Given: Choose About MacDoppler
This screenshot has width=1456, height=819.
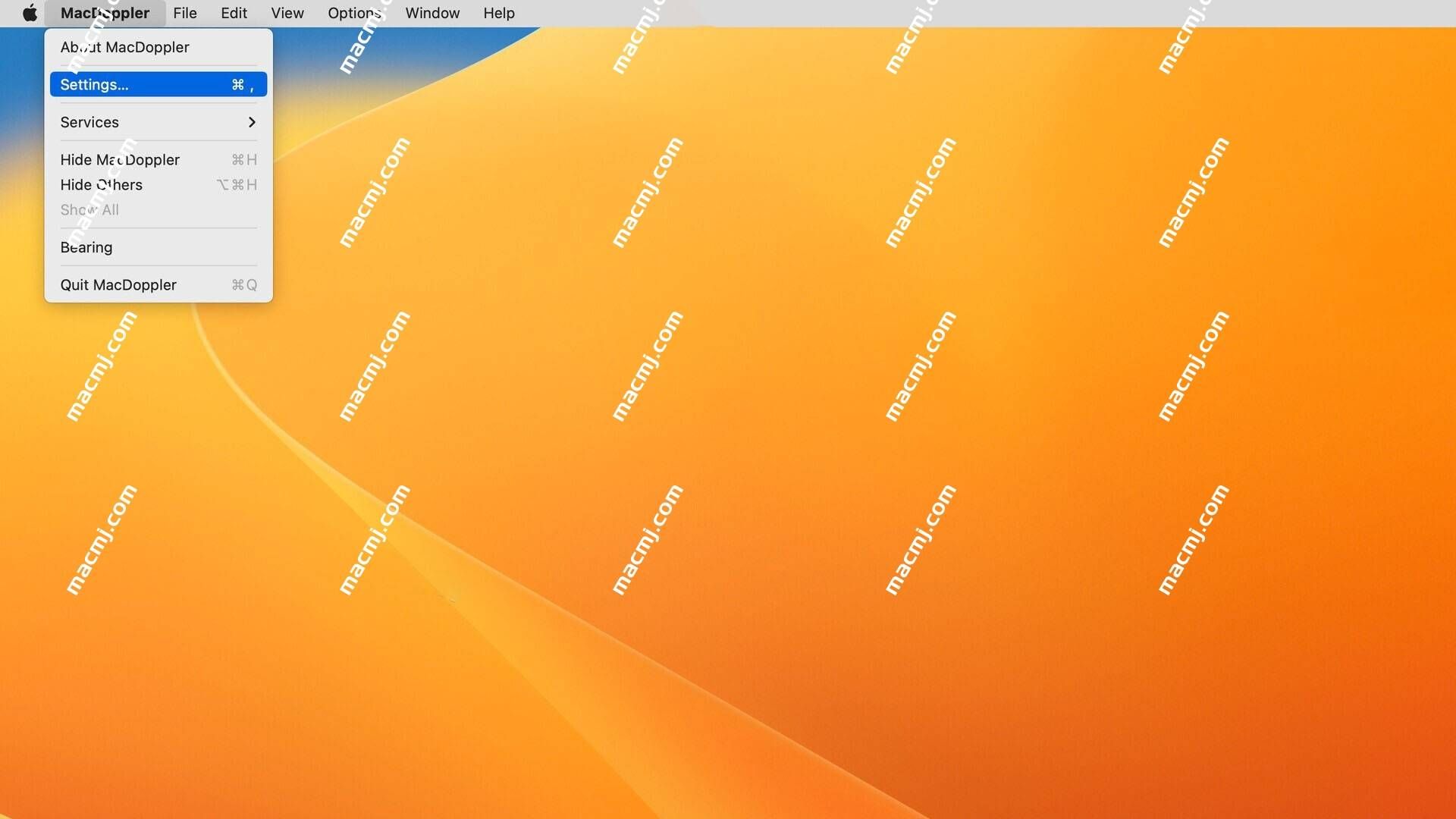Looking at the screenshot, I should tap(158, 47).
